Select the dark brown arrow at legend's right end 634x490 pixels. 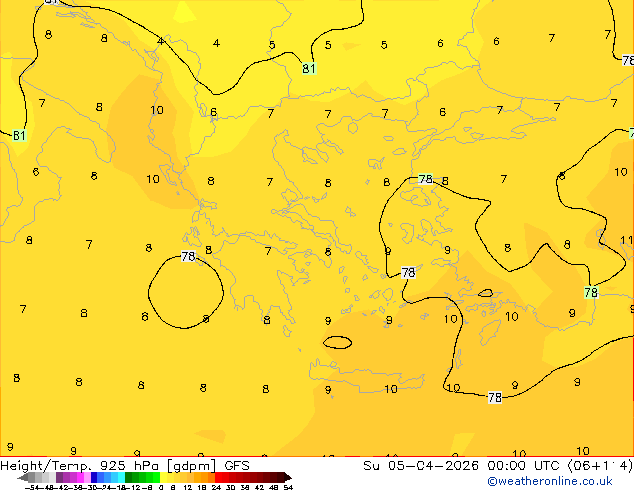288,477
